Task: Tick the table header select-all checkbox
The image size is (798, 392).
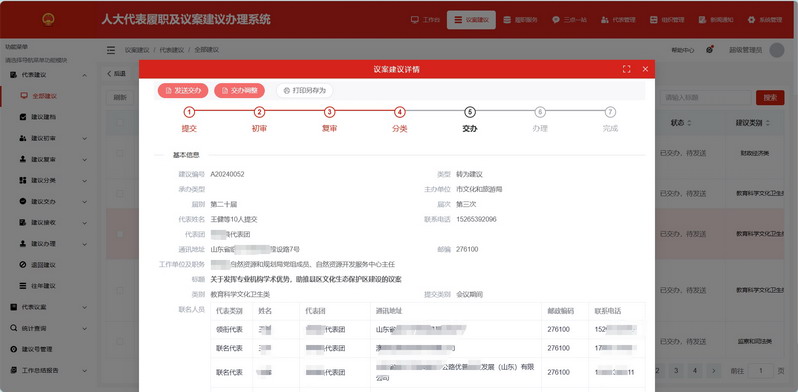Action: [120, 123]
